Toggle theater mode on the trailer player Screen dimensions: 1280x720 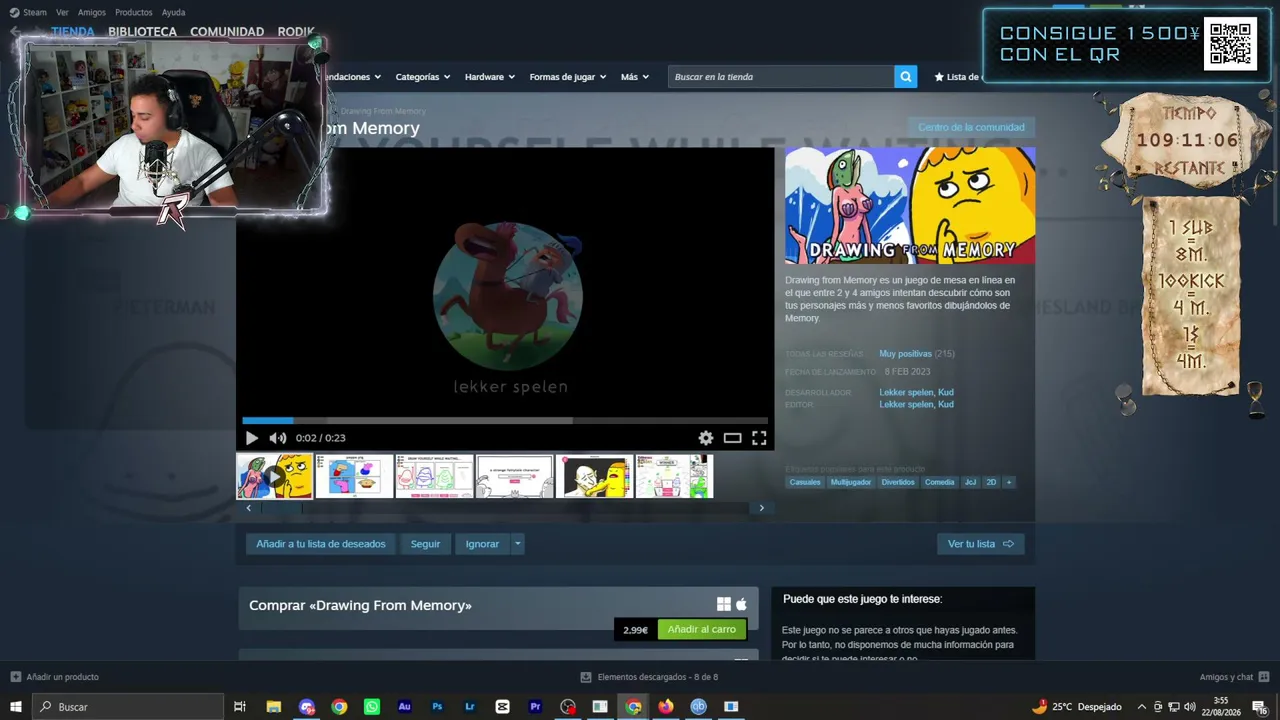(x=732, y=438)
